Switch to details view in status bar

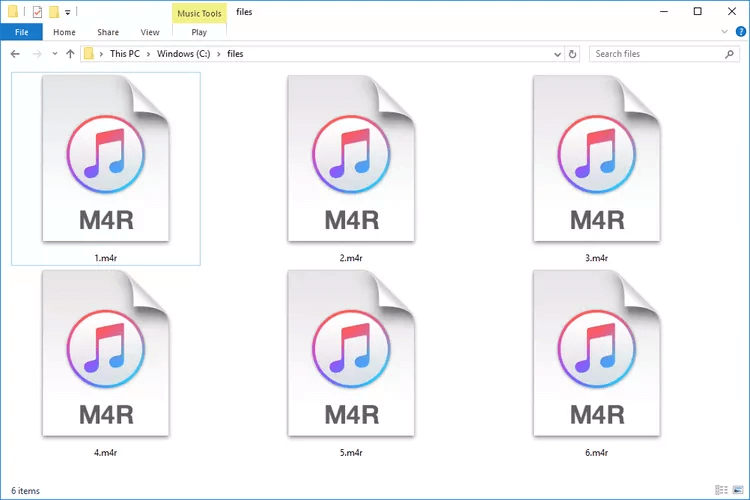722,490
